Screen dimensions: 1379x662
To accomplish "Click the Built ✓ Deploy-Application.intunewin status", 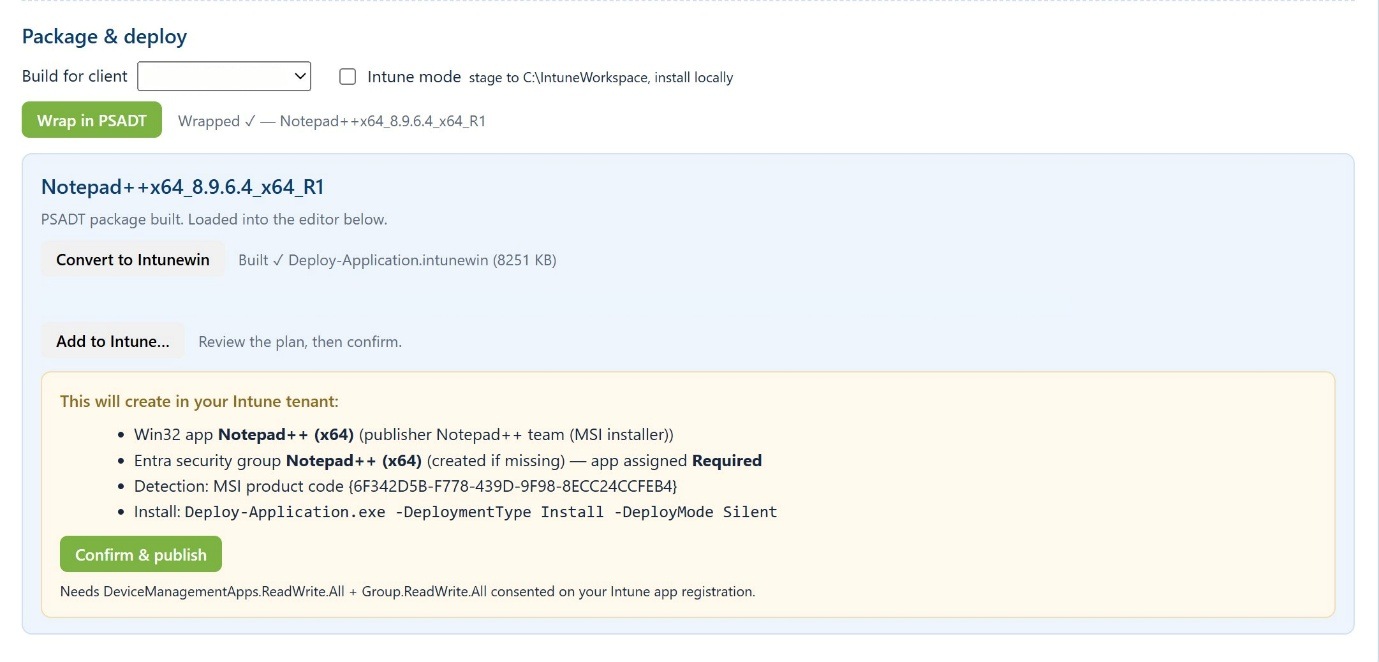I will [x=397, y=260].
